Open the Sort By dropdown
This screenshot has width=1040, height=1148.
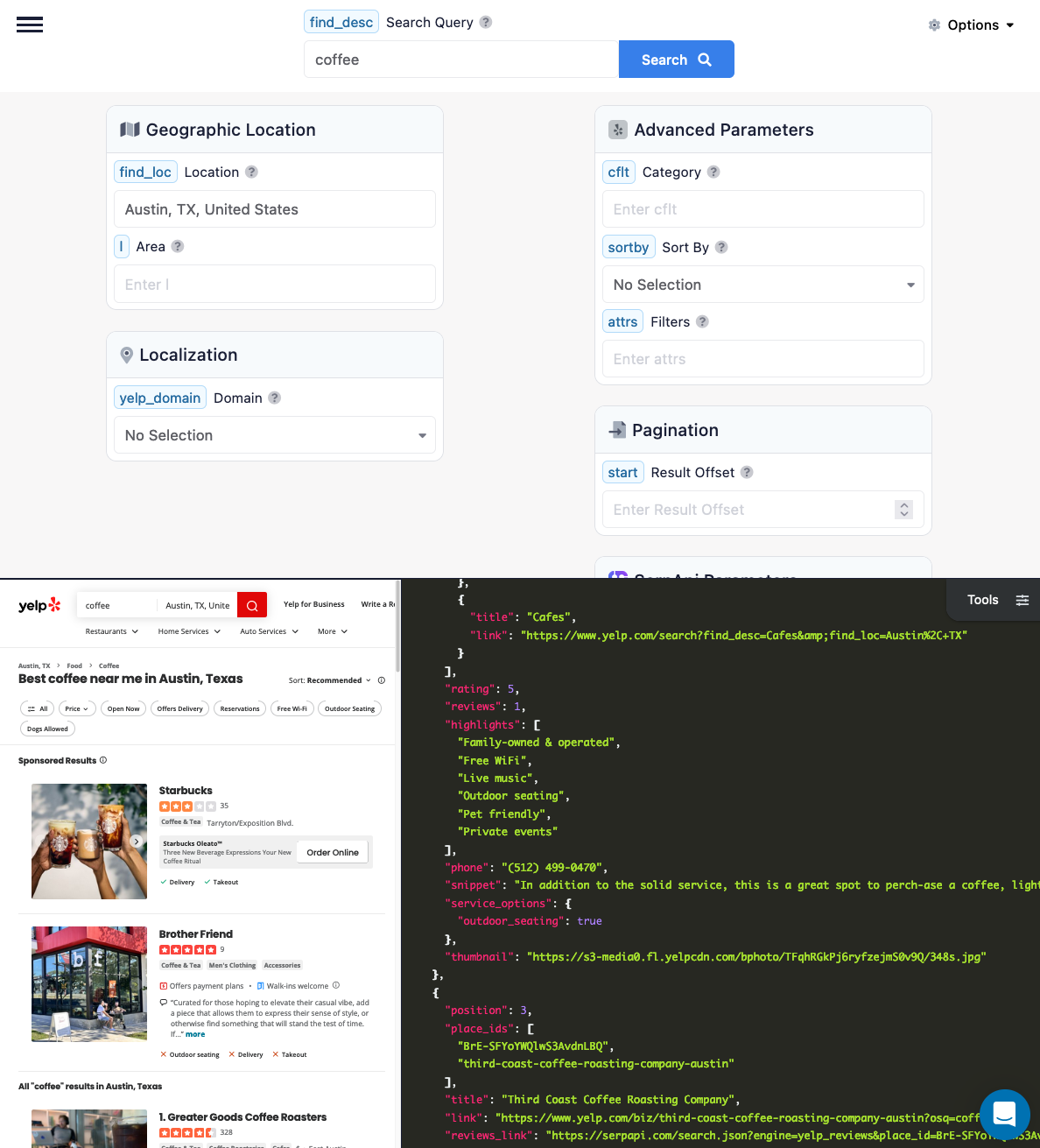763,285
